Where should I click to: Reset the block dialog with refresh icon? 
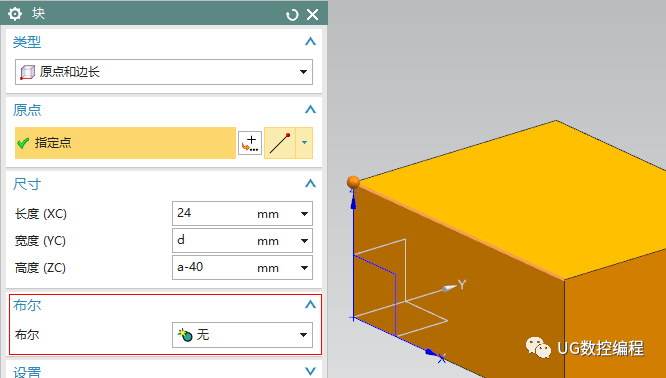pos(292,15)
